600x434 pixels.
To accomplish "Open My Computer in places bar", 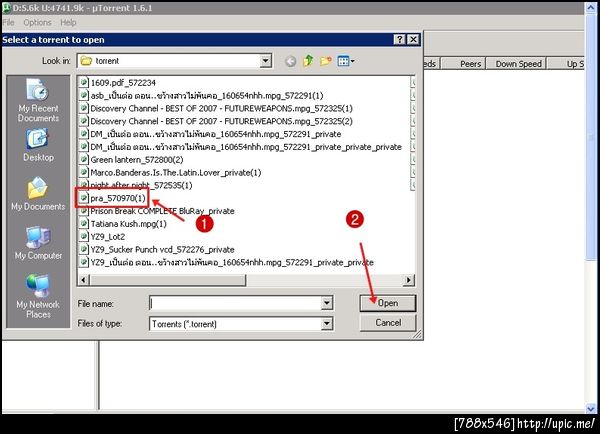I will coord(38,243).
